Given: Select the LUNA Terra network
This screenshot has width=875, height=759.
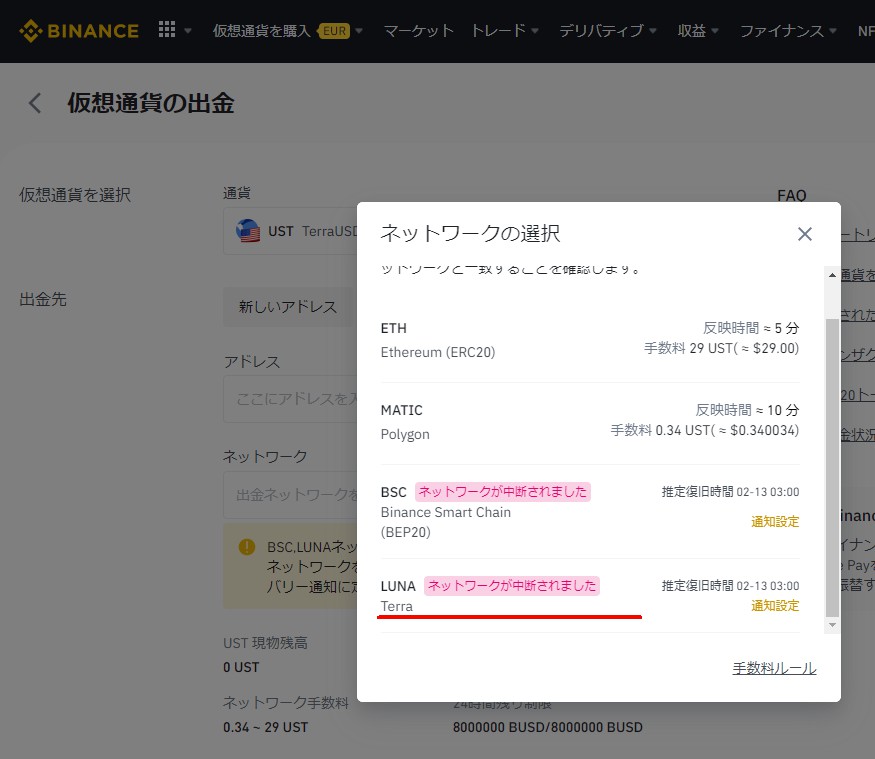Looking at the screenshot, I should click(590, 595).
